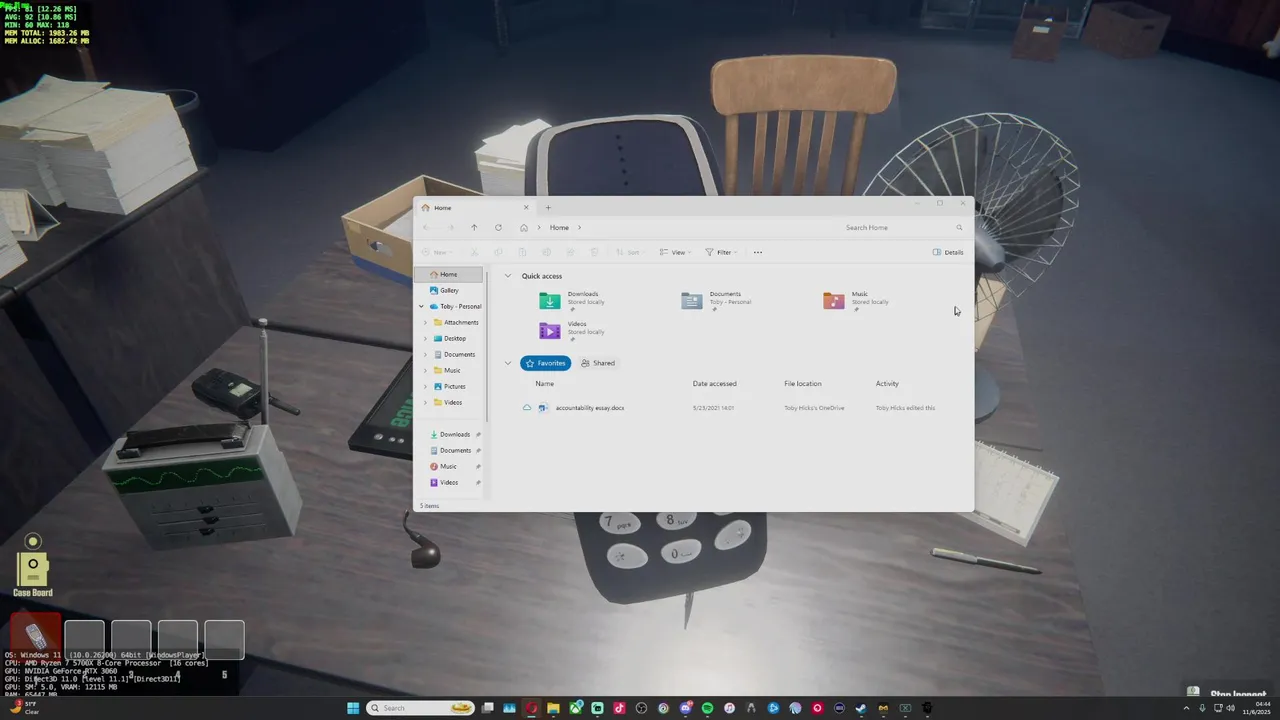Select Toby - Personal OneDrive entry
The height and width of the screenshot is (720, 1280).
pos(456,306)
